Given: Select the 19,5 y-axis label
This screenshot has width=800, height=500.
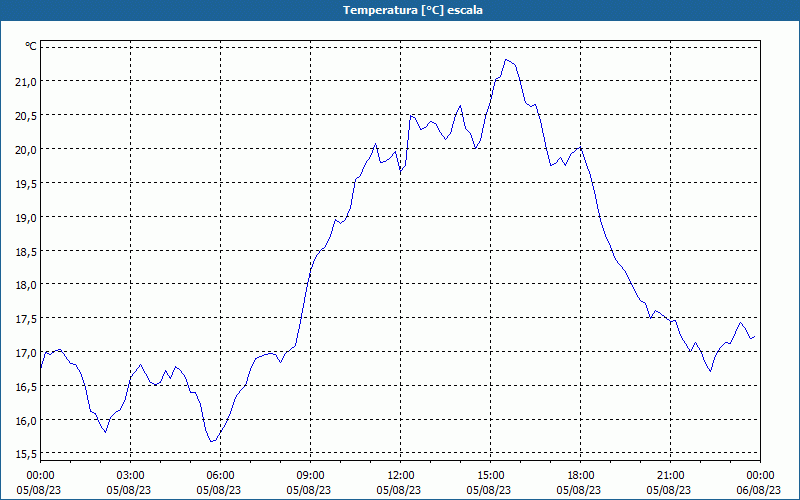Looking at the screenshot, I should pos(26,184).
